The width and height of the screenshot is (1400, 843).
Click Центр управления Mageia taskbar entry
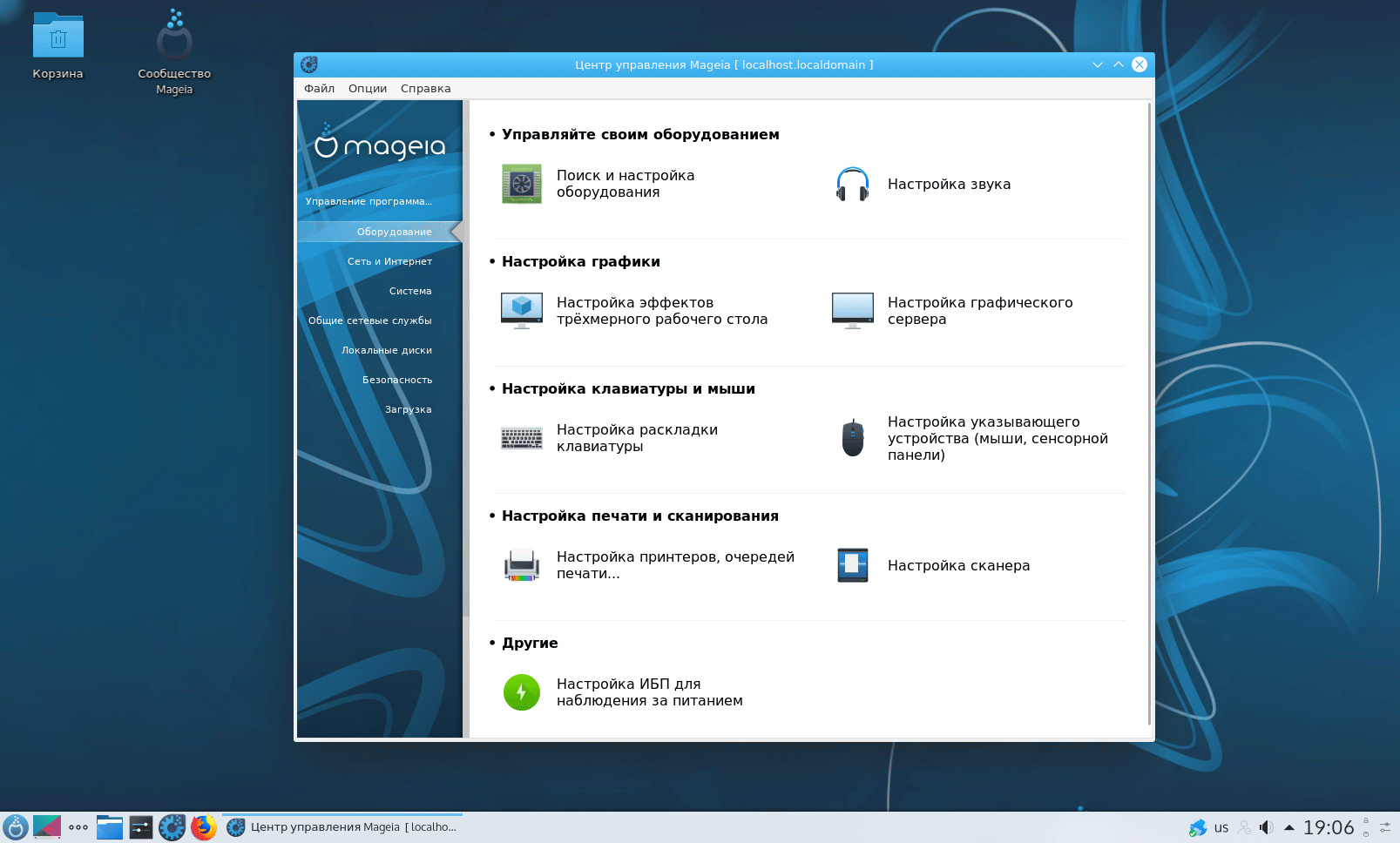342,827
